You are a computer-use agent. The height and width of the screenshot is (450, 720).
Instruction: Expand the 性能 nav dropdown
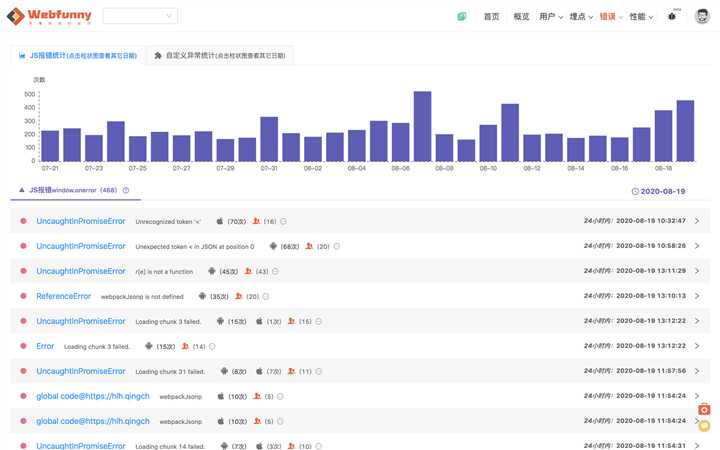pyautogui.click(x=641, y=17)
